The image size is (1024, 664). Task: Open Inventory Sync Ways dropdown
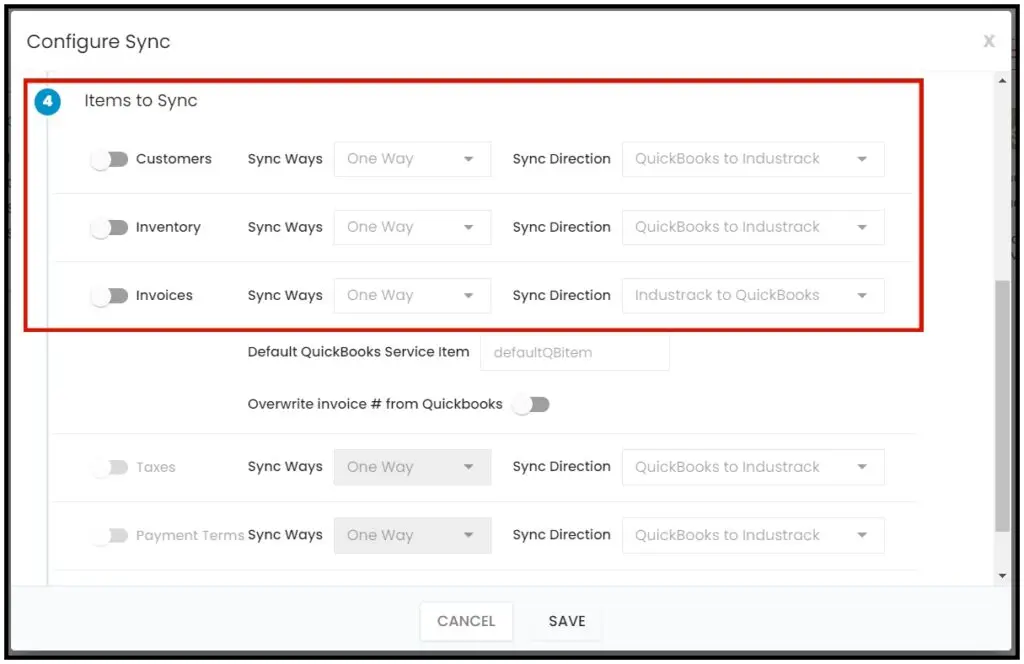pos(412,227)
